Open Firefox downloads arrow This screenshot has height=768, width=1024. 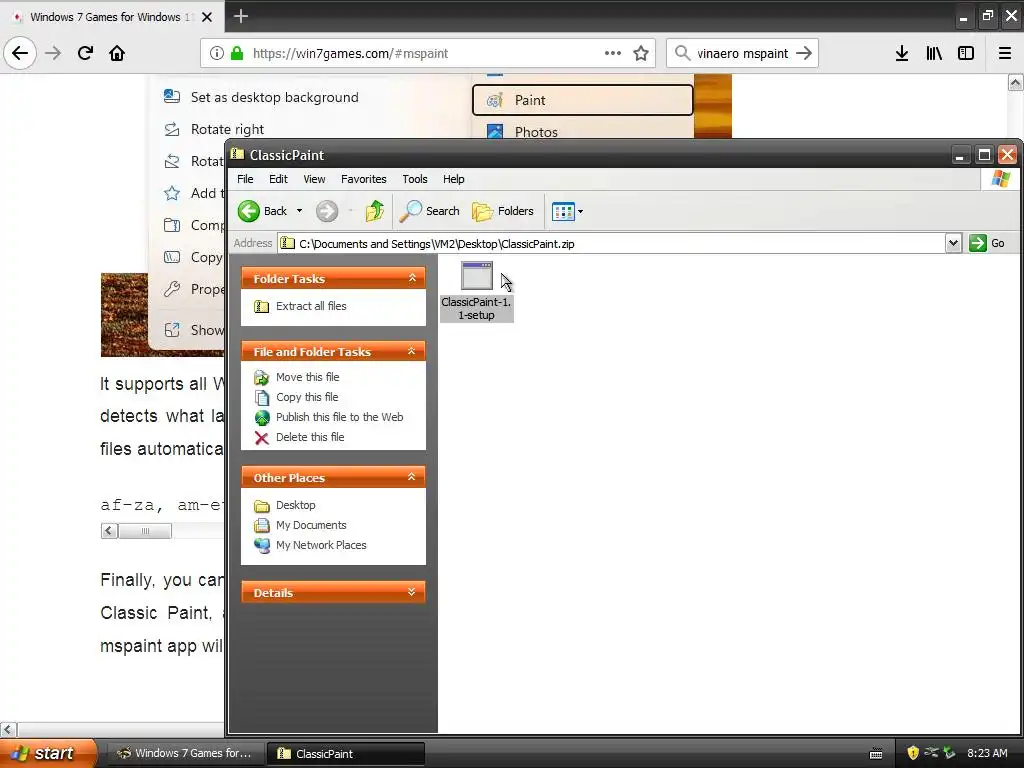coord(902,53)
